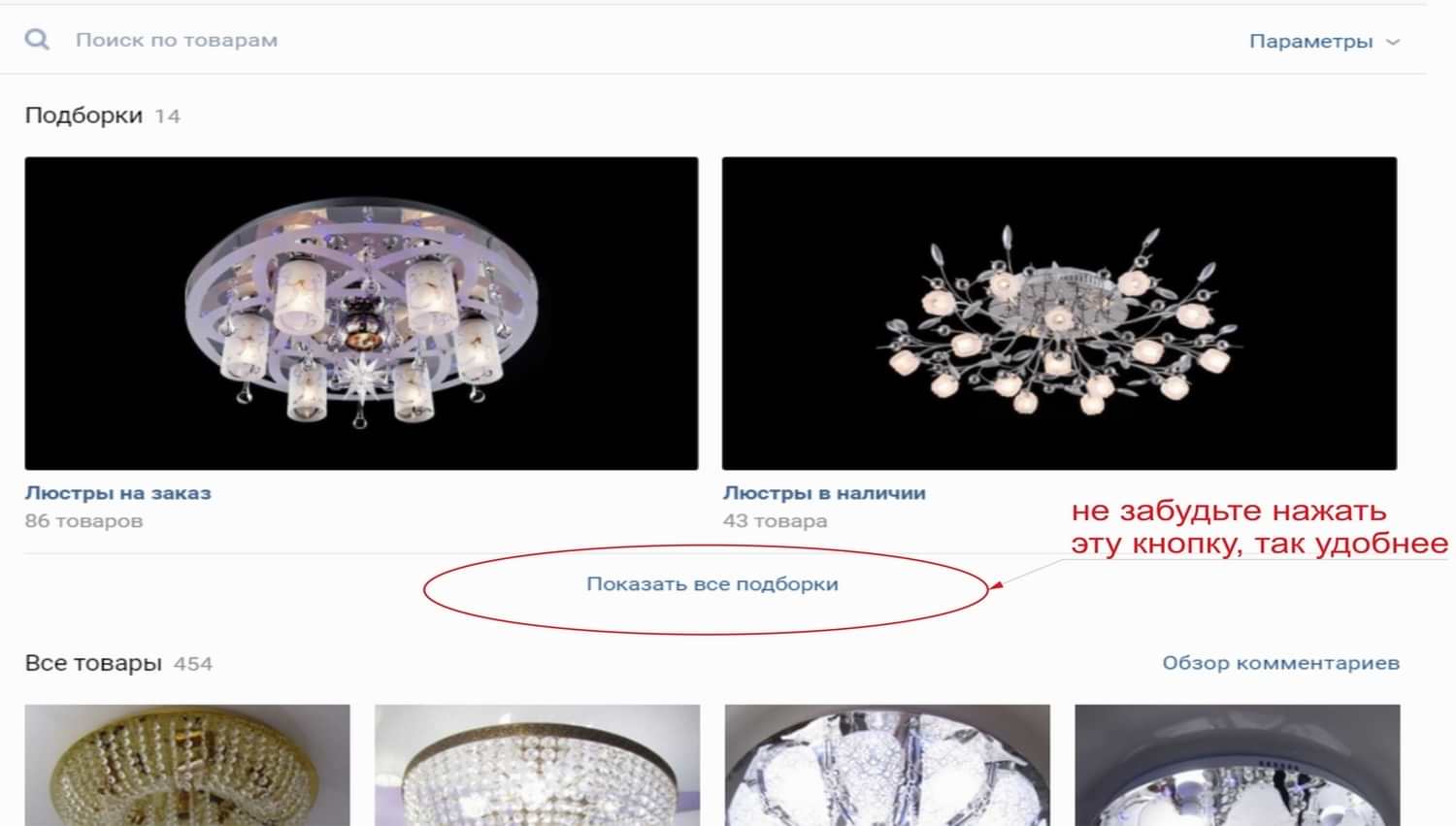The width and height of the screenshot is (1456, 826).
Task: Expand the Параметры dropdown
Action: coord(1324,42)
